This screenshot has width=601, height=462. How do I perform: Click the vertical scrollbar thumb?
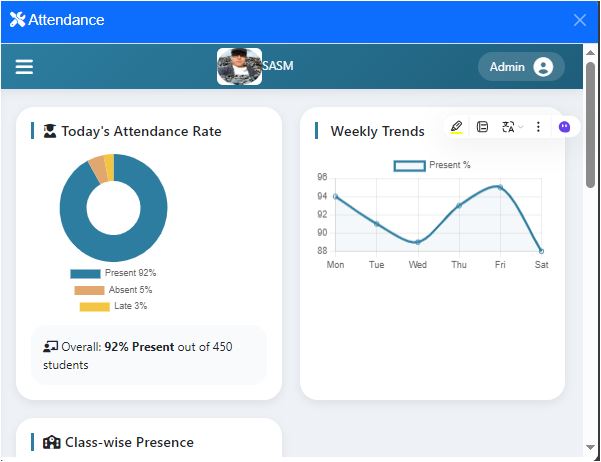pyautogui.click(x=590, y=125)
